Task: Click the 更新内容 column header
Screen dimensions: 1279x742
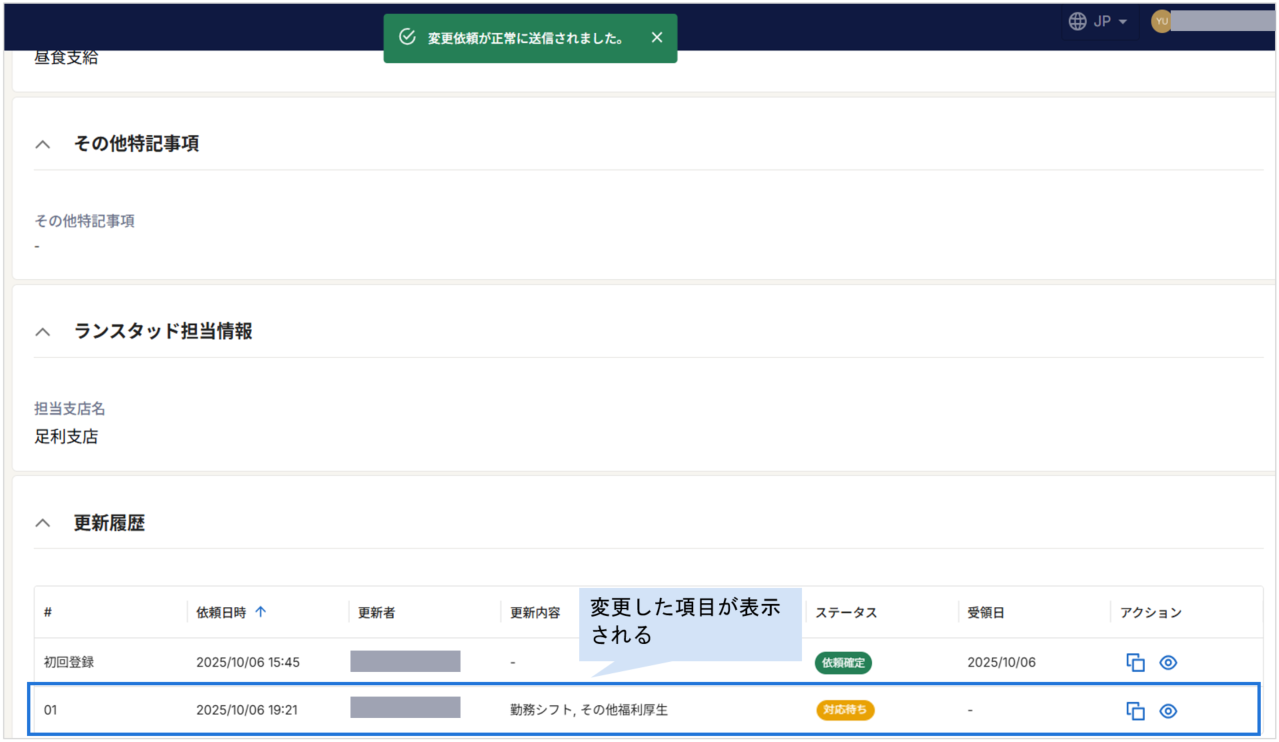Action: [x=535, y=613]
